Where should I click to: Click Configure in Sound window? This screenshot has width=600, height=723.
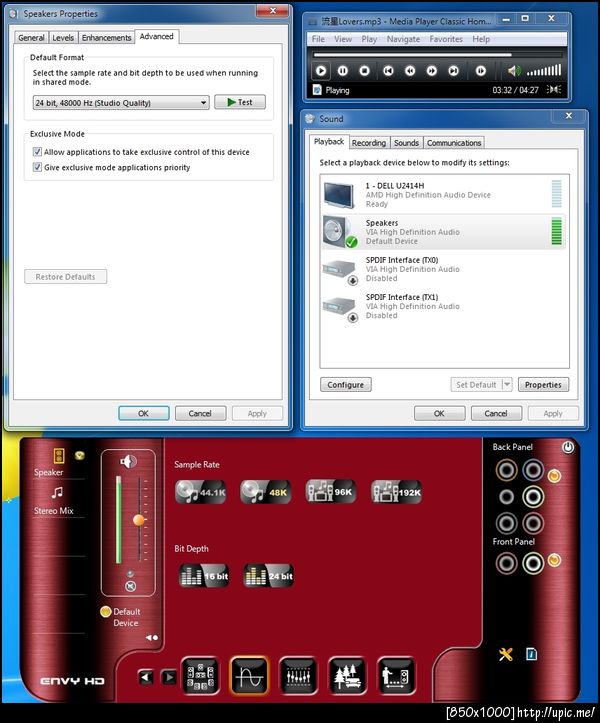tap(345, 385)
